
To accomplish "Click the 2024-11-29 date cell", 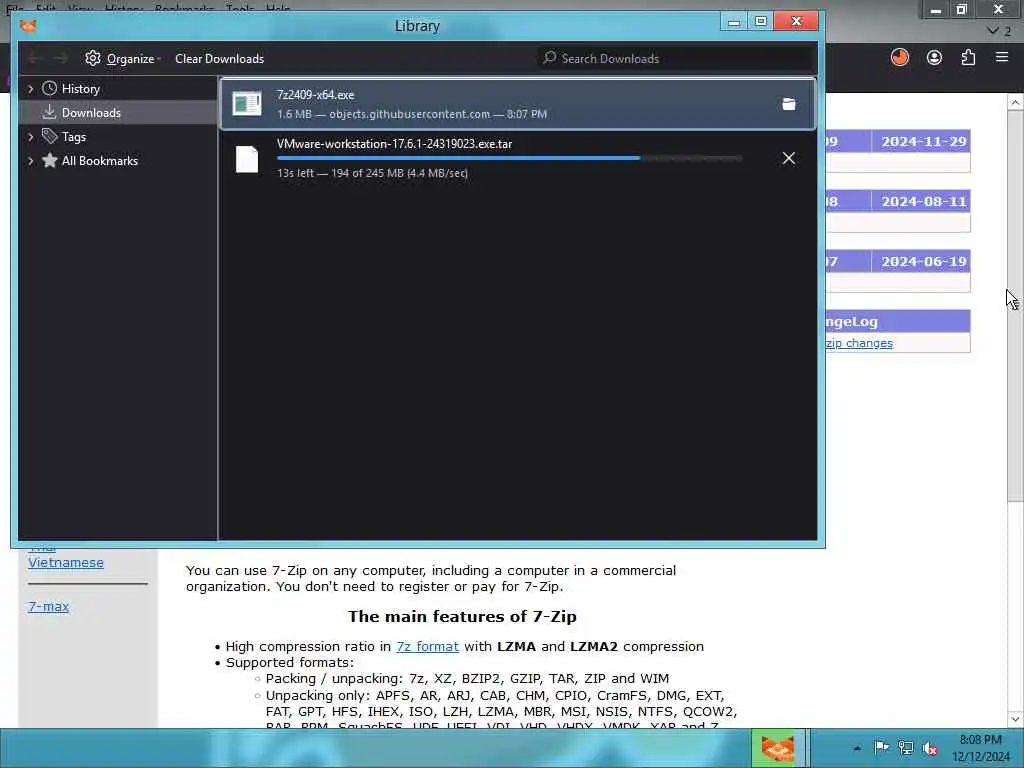I will click(921, 141).
